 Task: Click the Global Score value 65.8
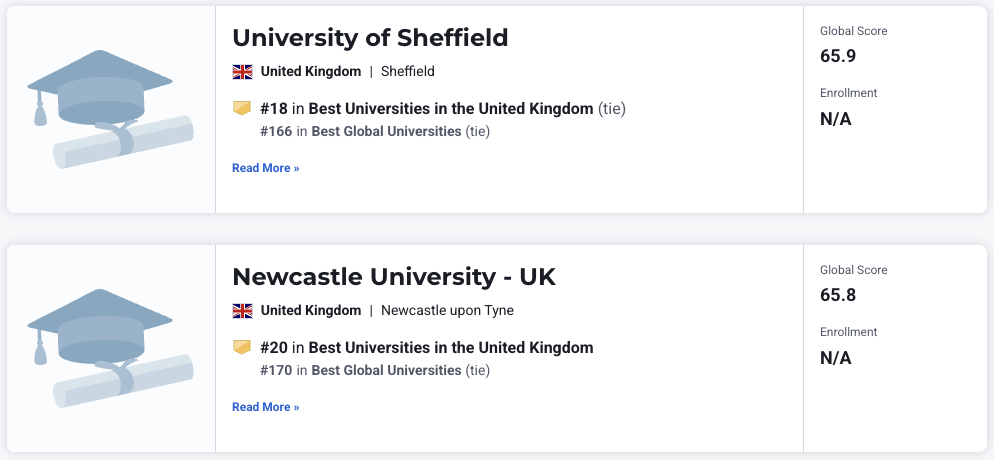[838, 295]
